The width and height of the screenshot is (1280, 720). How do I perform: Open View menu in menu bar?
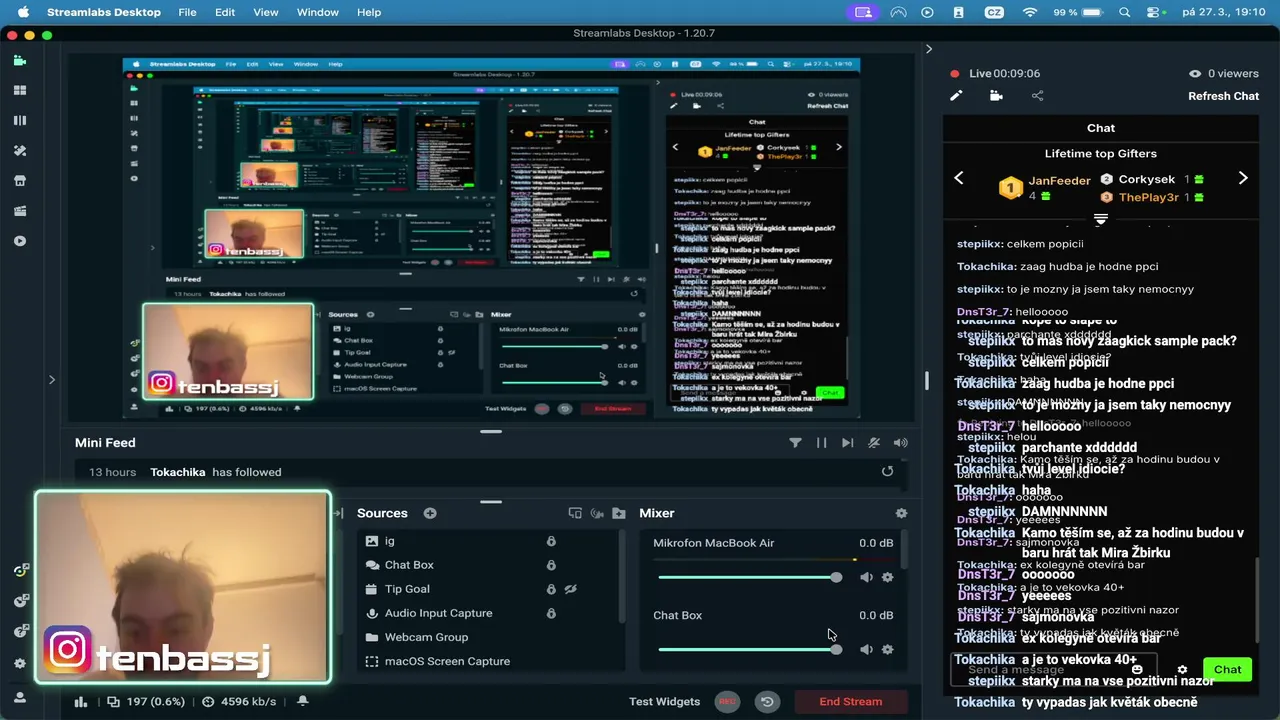(x=266, y=12)
